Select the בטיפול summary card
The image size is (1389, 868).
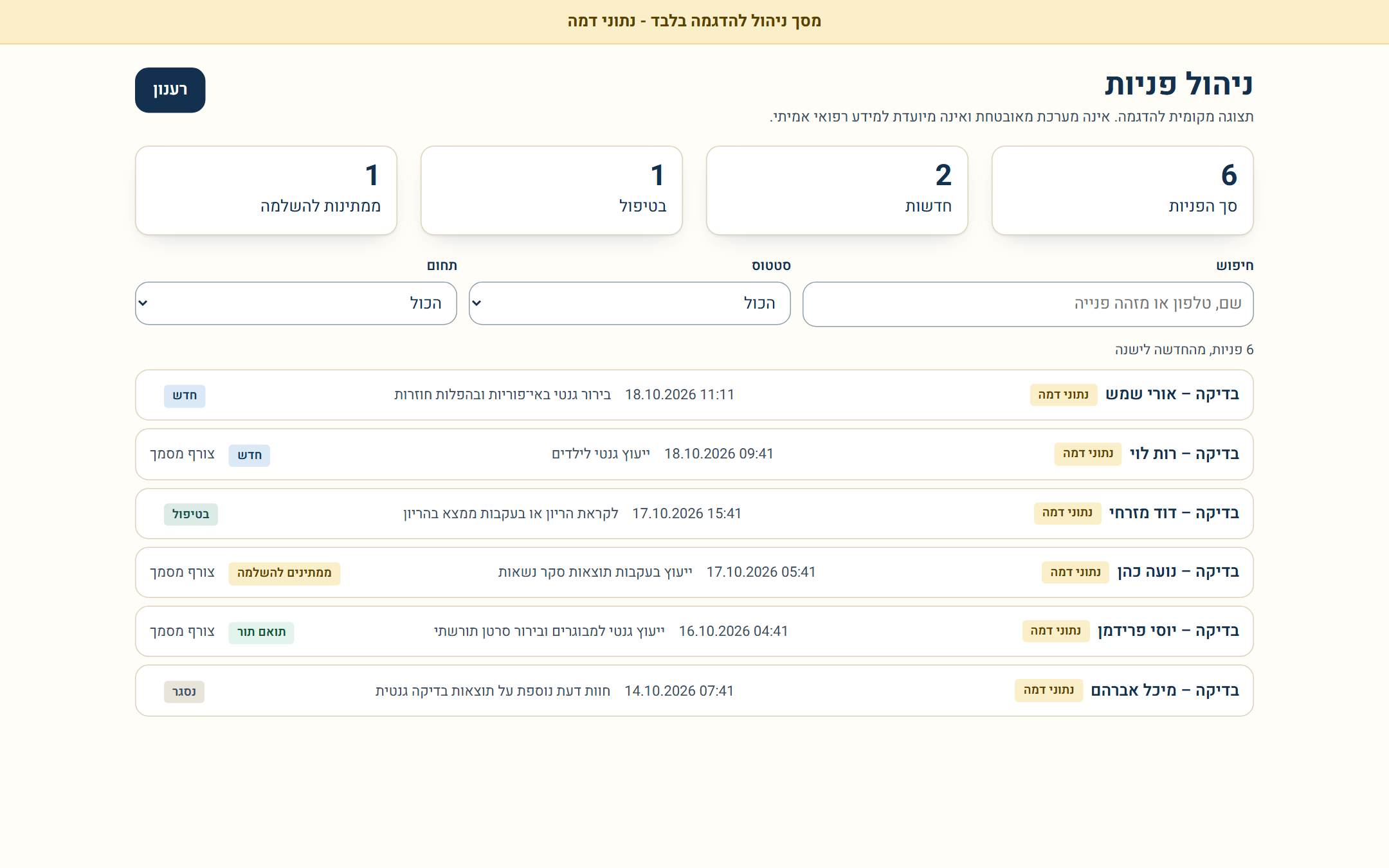click(551, 190)
